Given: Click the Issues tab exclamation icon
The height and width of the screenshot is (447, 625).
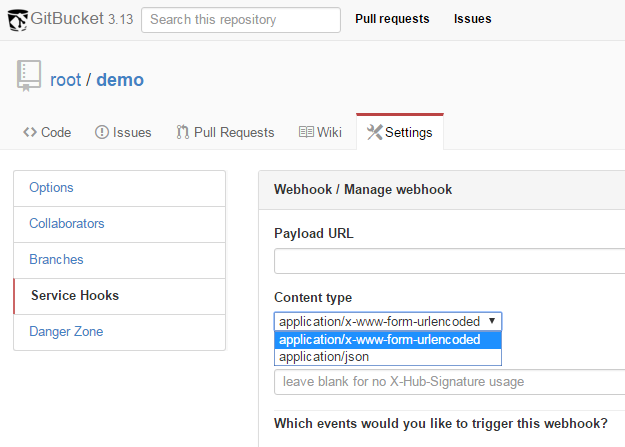Looking at the screenshot, I should (102, 132).
